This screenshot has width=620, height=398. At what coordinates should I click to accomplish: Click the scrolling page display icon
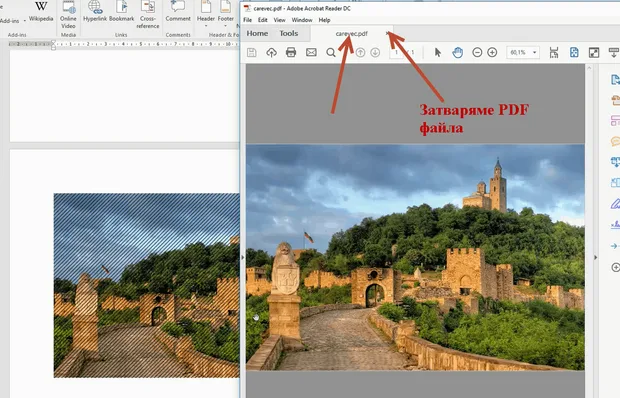[554, 52]
